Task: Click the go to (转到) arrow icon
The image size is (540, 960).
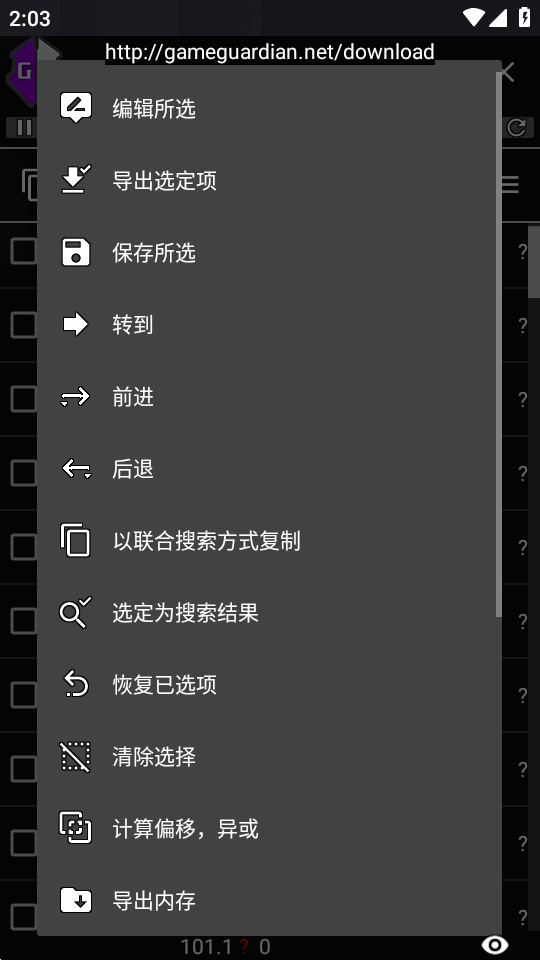Action: point(76,324)
